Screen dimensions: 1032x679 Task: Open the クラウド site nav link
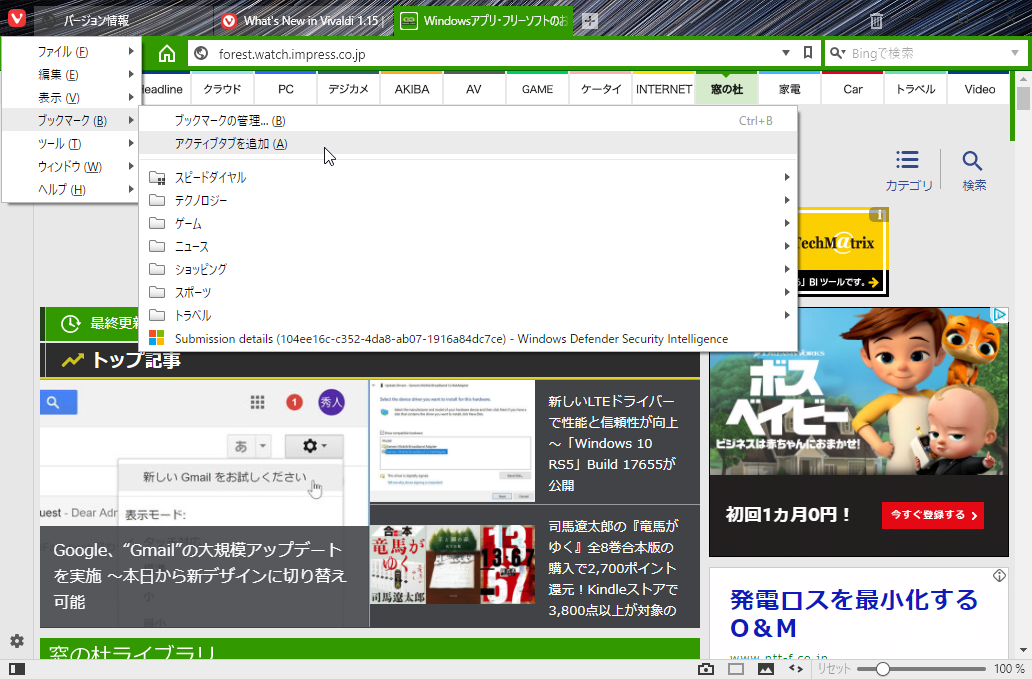tap(222, 89)
